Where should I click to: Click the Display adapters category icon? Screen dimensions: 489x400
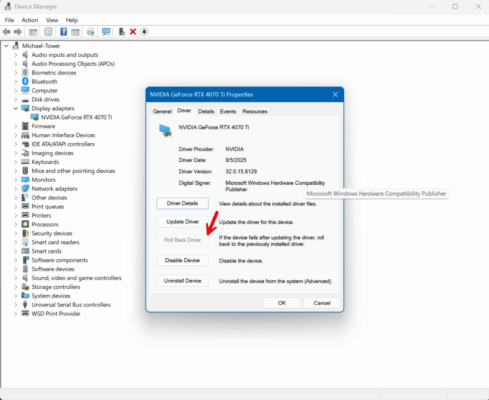[25, 108]
